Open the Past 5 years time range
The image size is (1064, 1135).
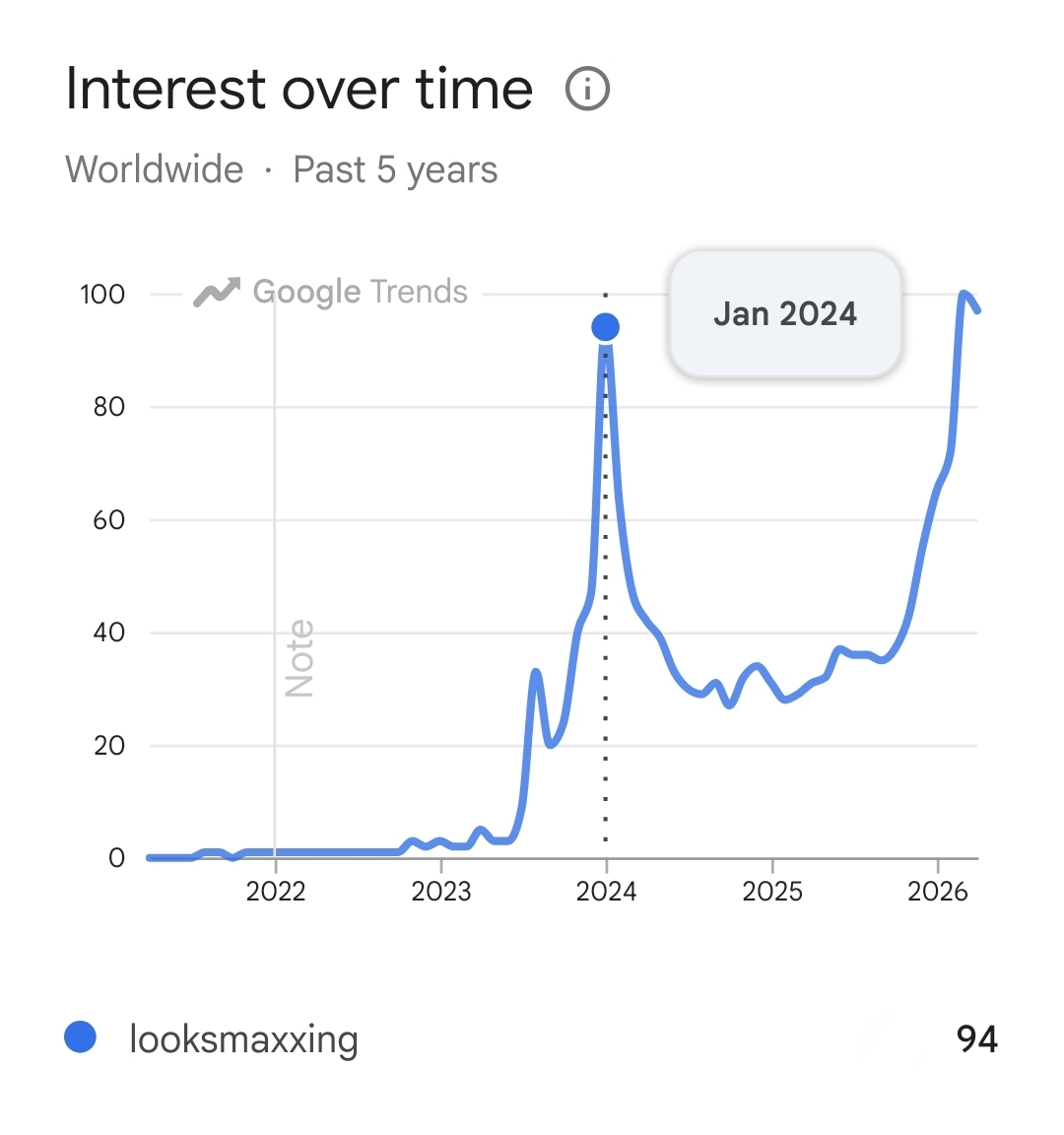395,169
